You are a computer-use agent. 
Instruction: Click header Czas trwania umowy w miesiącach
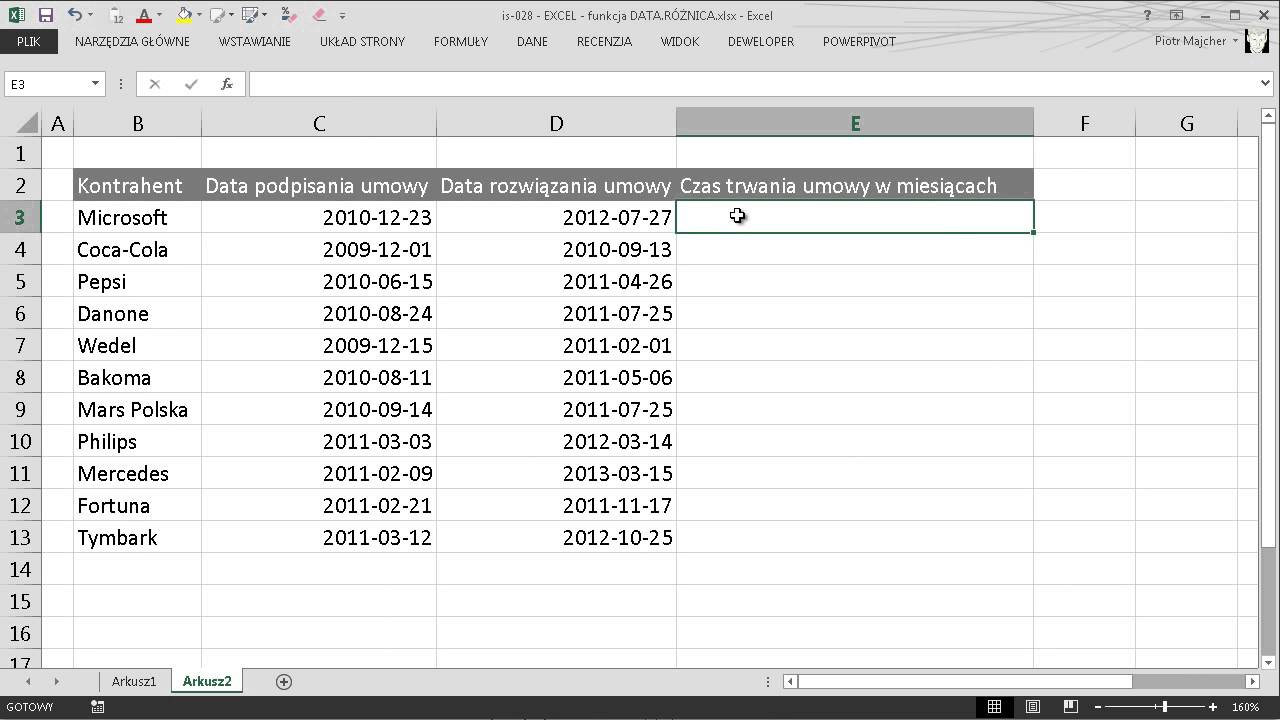click(x=855, y=186)
